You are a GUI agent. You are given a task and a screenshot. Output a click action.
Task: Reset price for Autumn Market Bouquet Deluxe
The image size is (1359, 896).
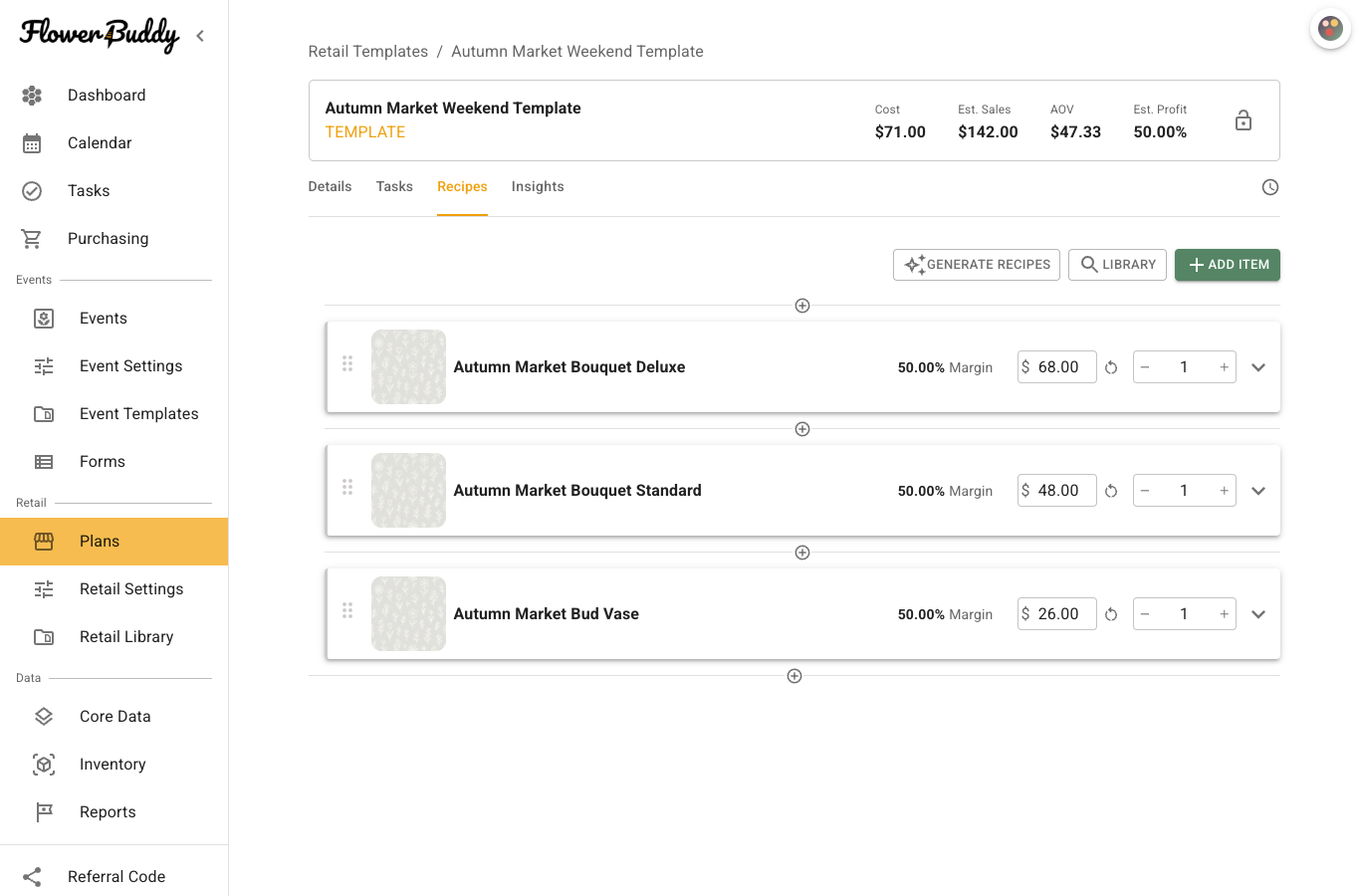pyautogui.click(x=1111, y=367)
